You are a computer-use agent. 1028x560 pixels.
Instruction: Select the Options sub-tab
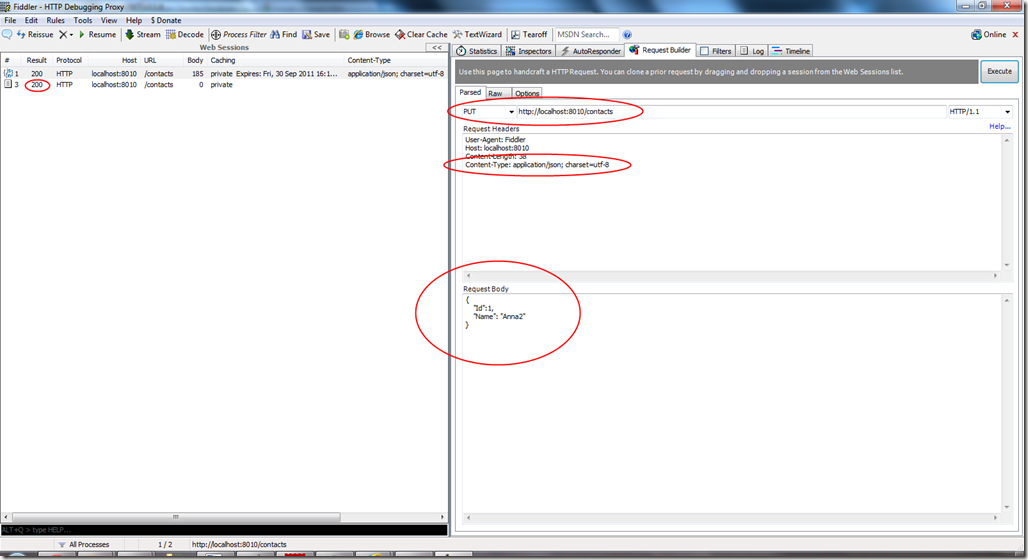coord(526,93)
